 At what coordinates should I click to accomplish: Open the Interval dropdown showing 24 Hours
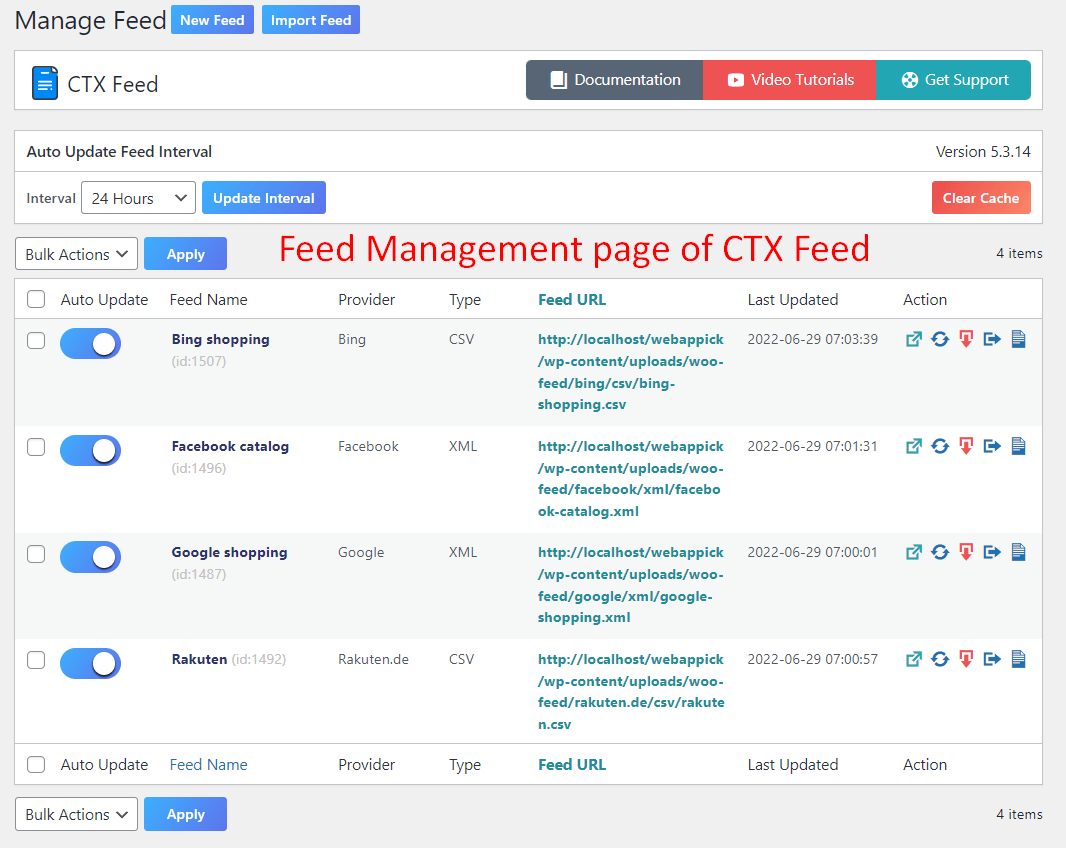(138, 197)
